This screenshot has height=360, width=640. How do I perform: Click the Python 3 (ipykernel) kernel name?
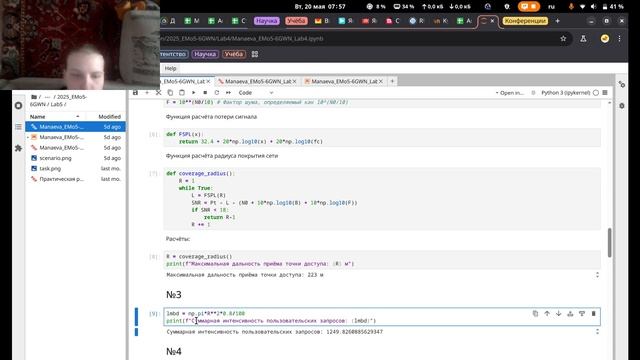[566, 93]
